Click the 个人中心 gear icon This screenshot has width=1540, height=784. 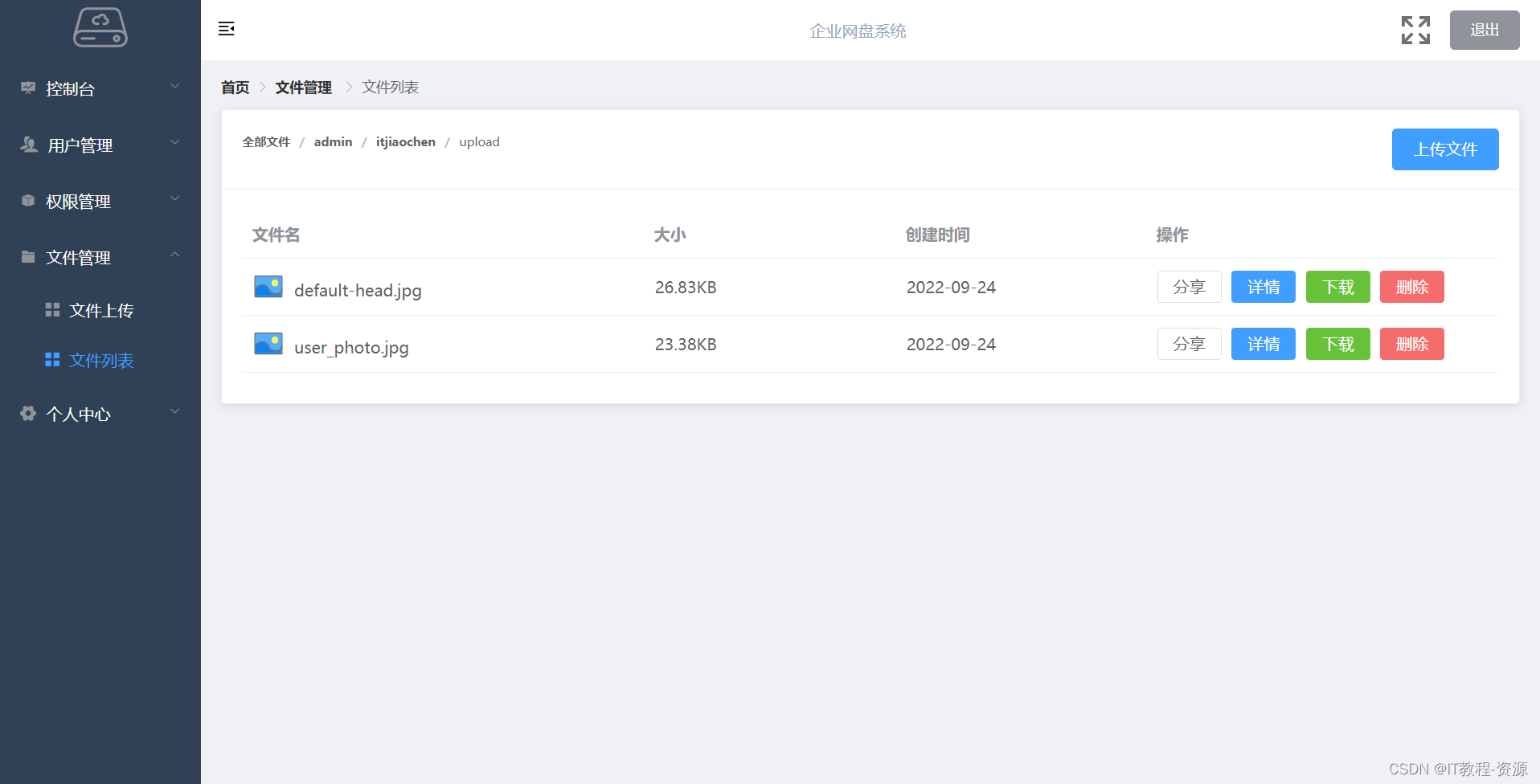28,413
